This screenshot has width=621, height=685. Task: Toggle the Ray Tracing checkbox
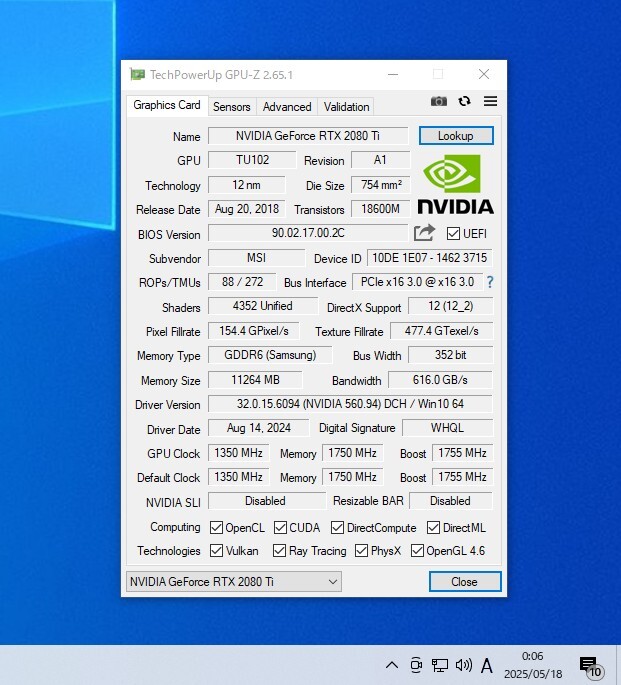279,550
